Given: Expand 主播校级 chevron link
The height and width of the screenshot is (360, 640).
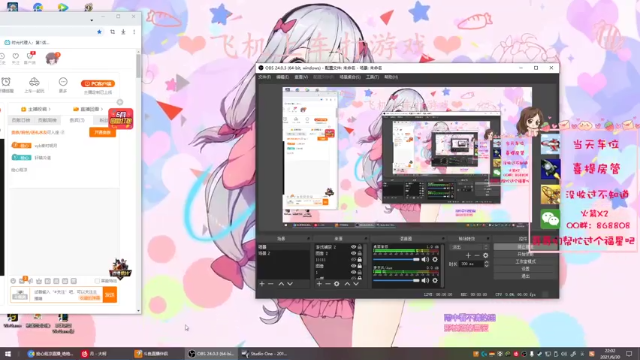Looking at the screenshot, I should [x=36, y=109].
